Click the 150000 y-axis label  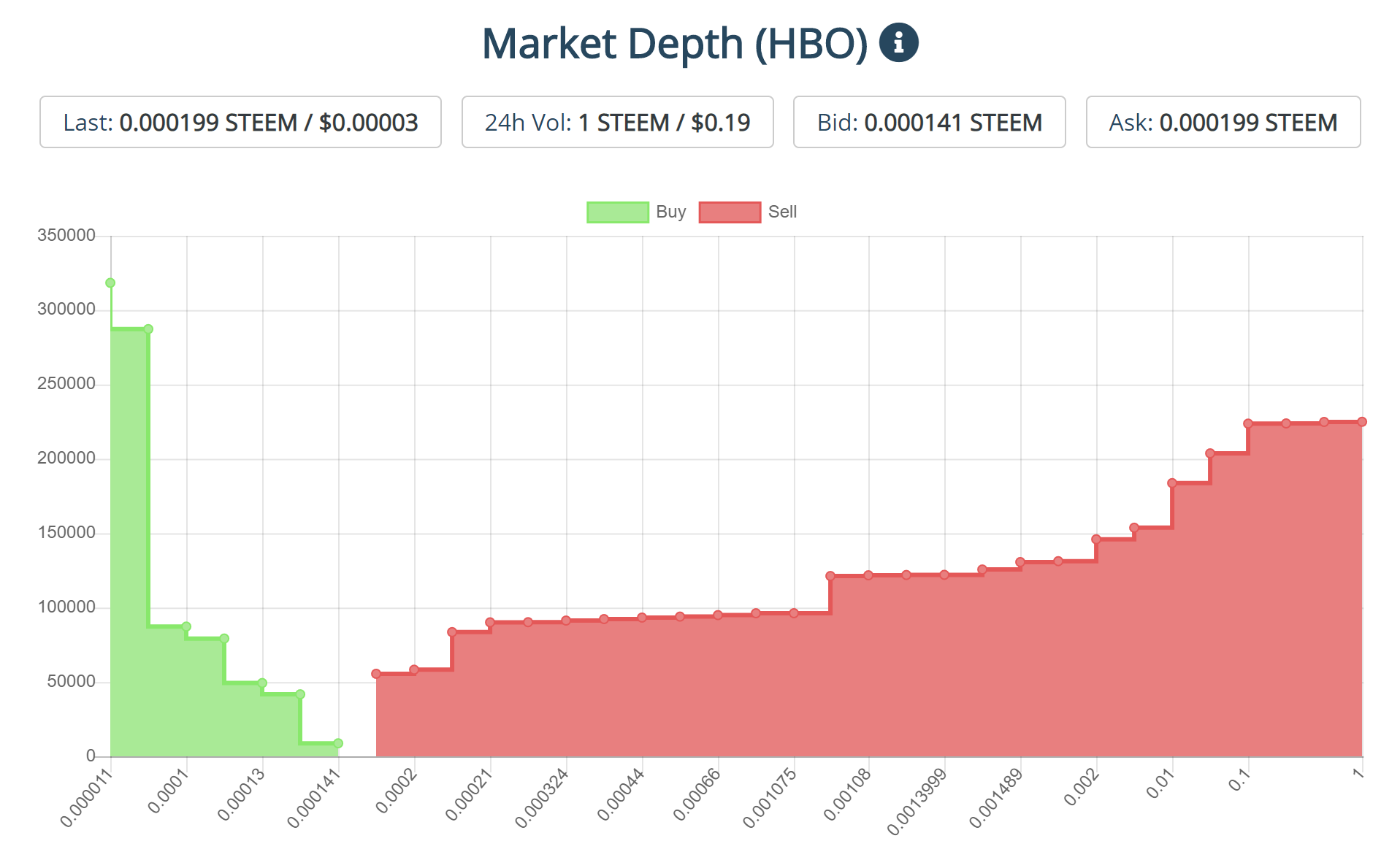[66, 533]
